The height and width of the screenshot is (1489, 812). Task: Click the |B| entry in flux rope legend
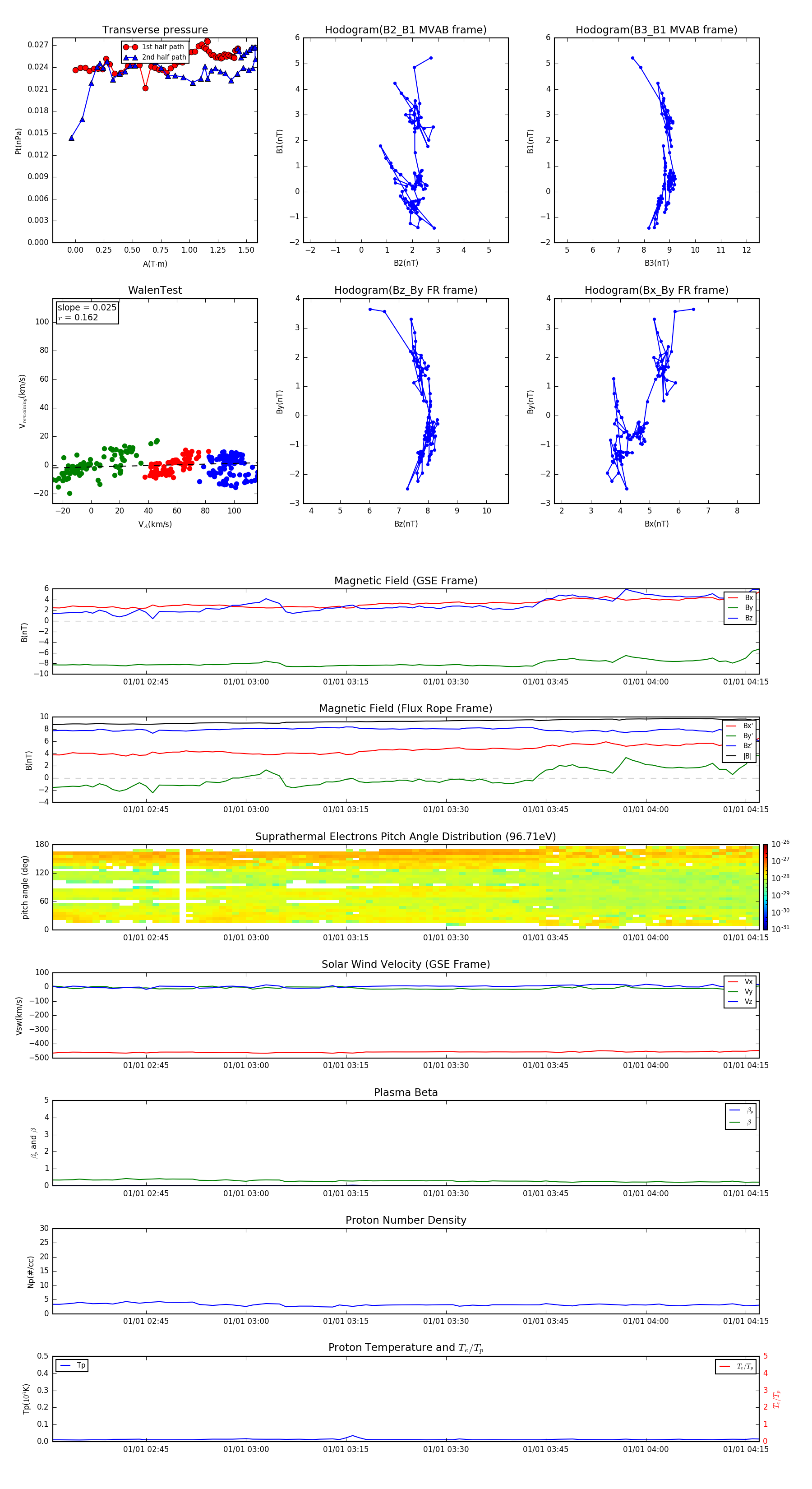pyautogui.click(x=747, y=756)
